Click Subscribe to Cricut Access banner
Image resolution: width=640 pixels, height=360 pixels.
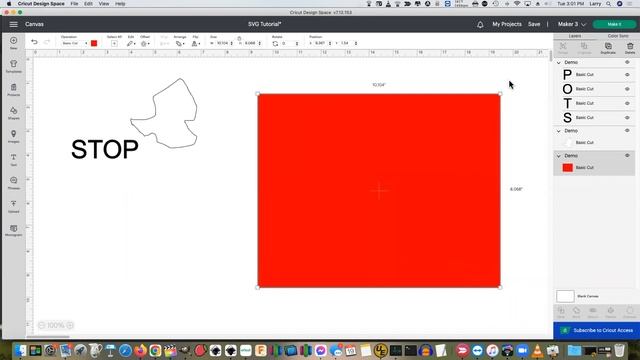click(596, 330)
